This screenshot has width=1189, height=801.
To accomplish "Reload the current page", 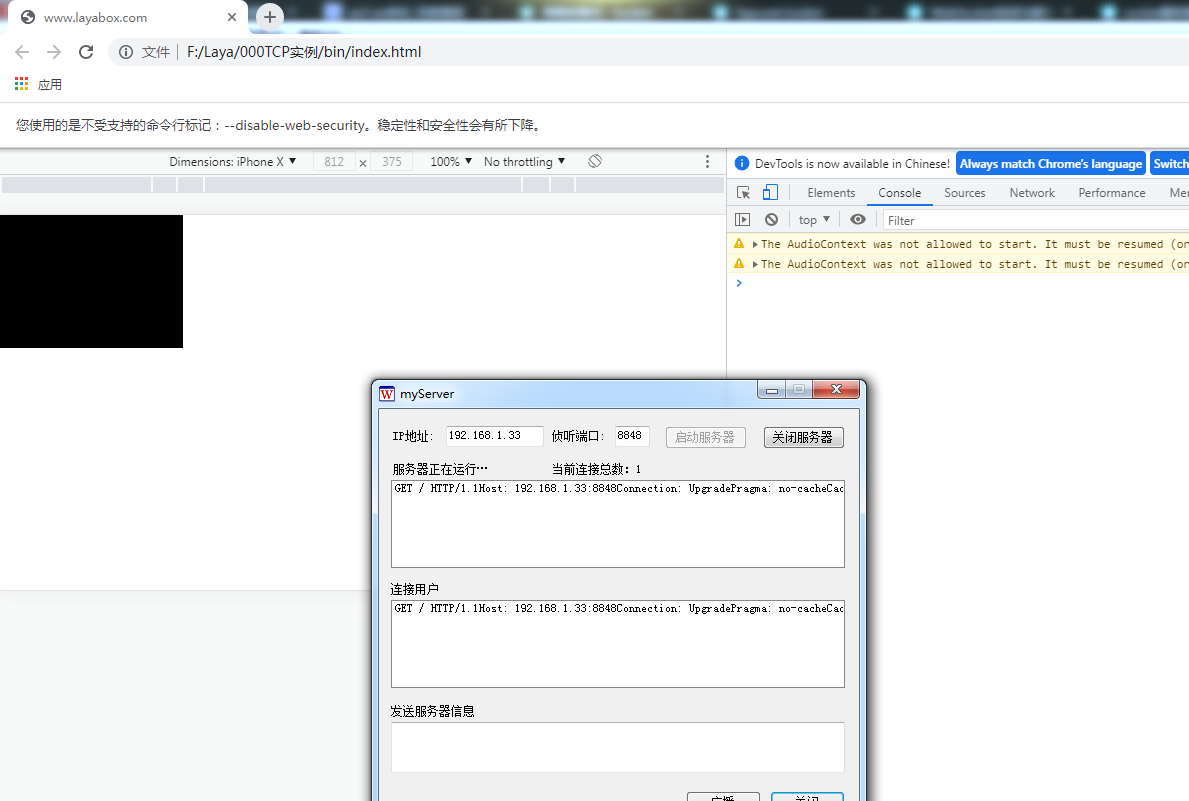I will click(x=86, y=52).
